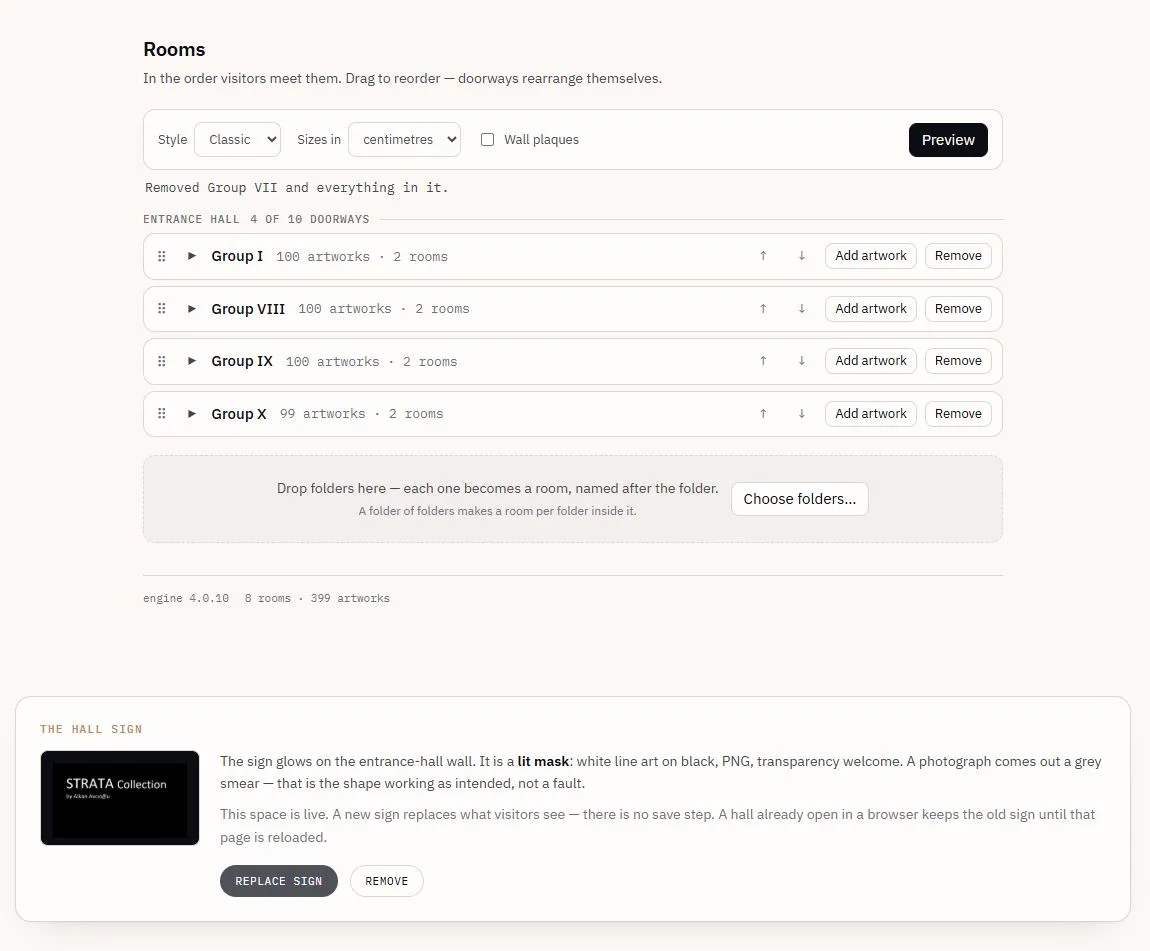This screenshot has width=1150, height=951.
Task: Click the 'Rooms' heading
Action: pos(174,49)
